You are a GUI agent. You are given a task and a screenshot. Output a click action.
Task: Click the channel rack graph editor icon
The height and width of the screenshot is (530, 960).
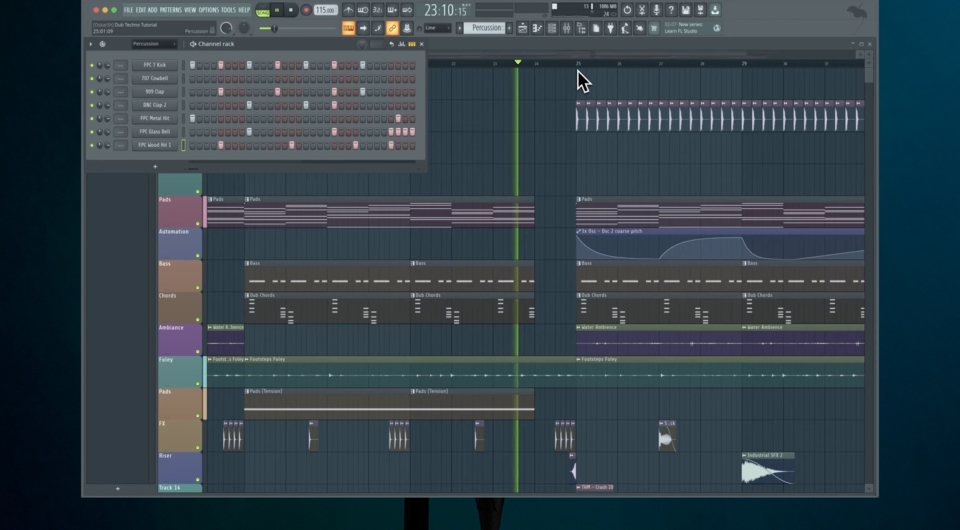point(402,44)
